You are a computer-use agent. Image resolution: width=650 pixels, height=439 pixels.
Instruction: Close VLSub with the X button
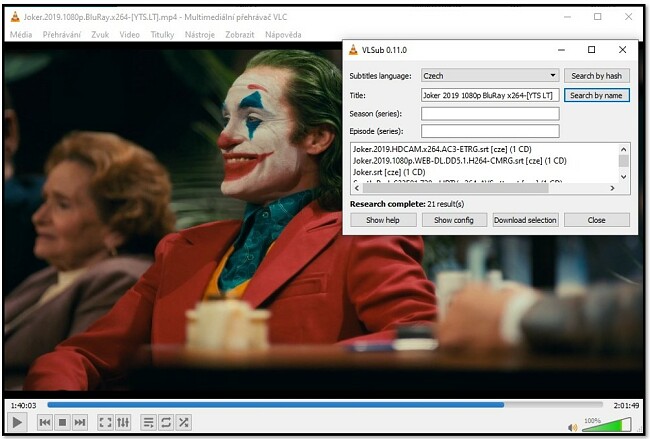pyautogui.click(x=622, y=50)
